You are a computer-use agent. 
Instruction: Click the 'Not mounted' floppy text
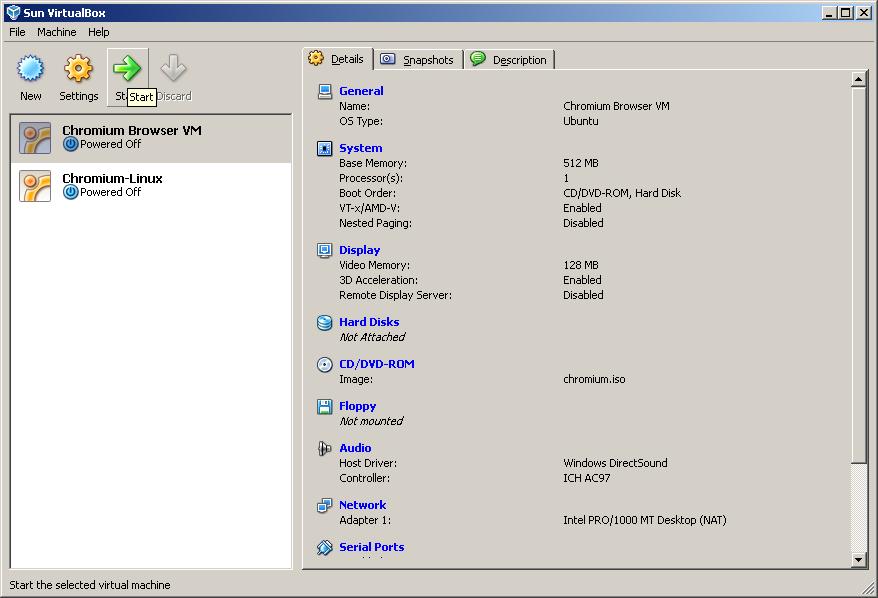pos(371,422)
